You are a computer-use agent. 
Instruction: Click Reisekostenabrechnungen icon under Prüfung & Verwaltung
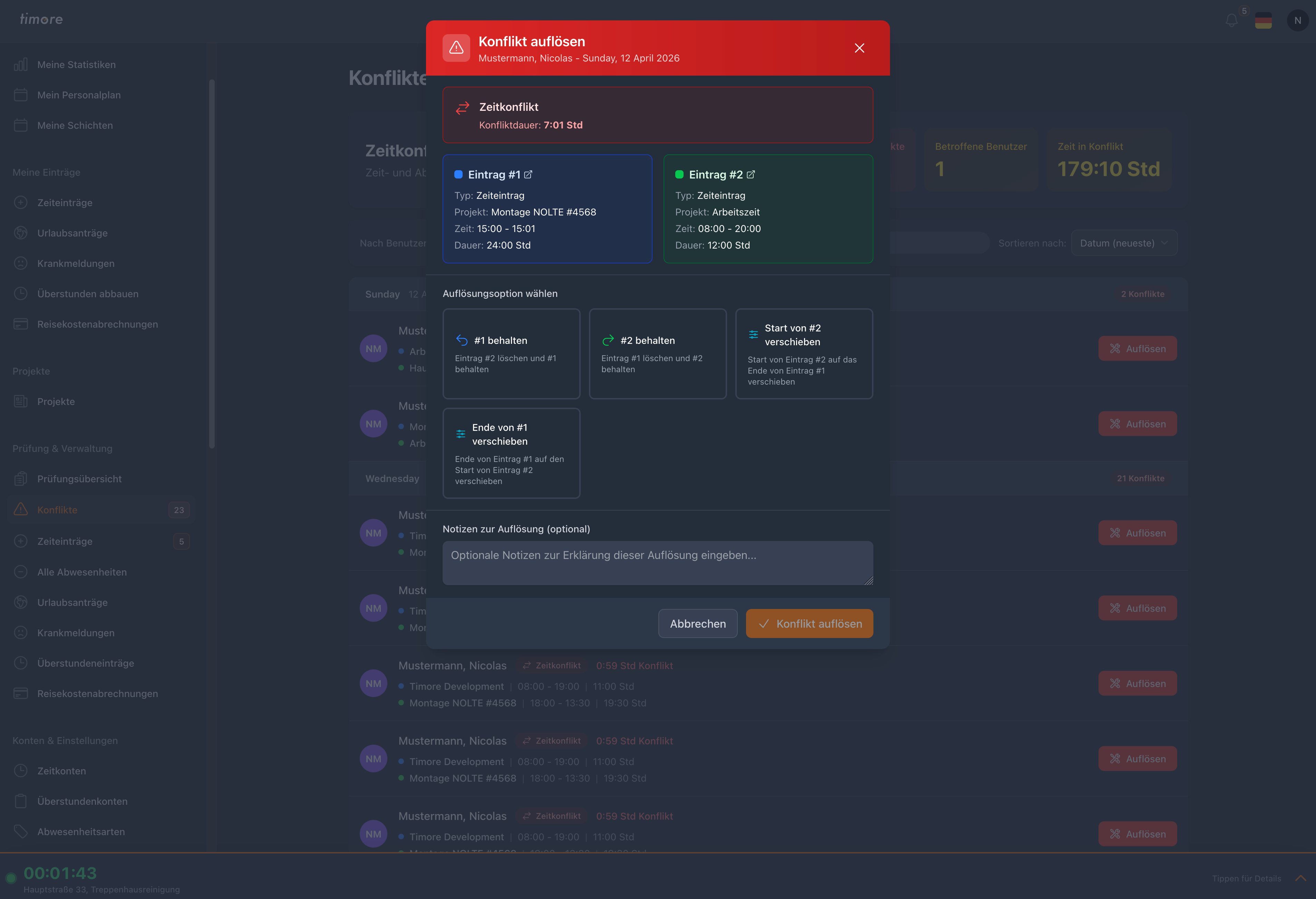[x=21, y=694]
